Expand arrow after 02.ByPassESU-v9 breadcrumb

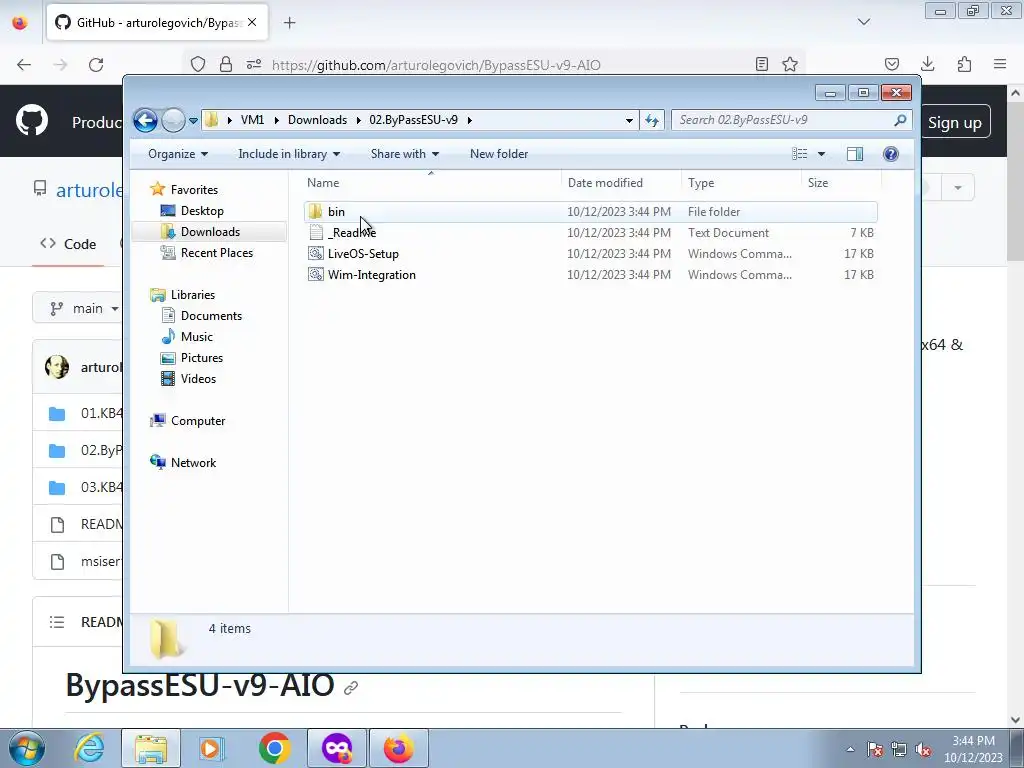click(x=470, y=120)
